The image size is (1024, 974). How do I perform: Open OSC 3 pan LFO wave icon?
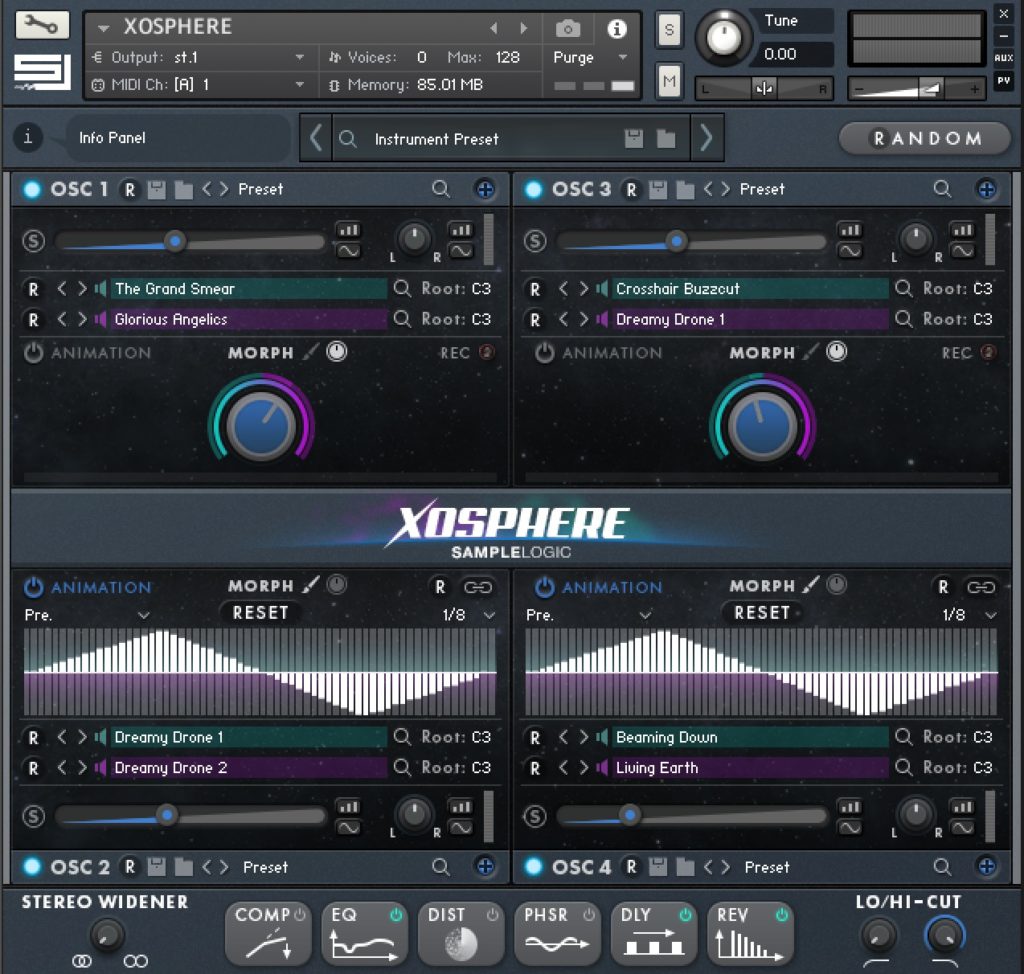[x=962, y=251]
